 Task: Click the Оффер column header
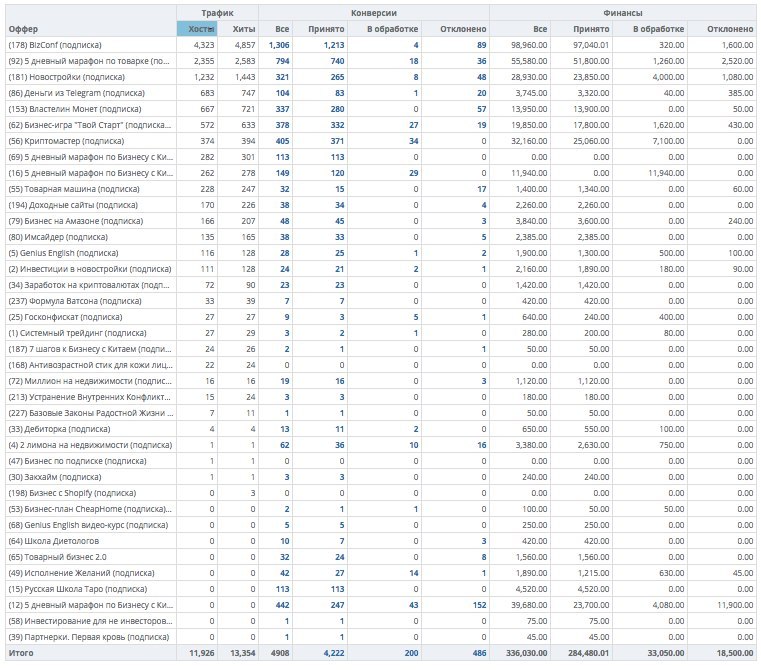point(23,29)
